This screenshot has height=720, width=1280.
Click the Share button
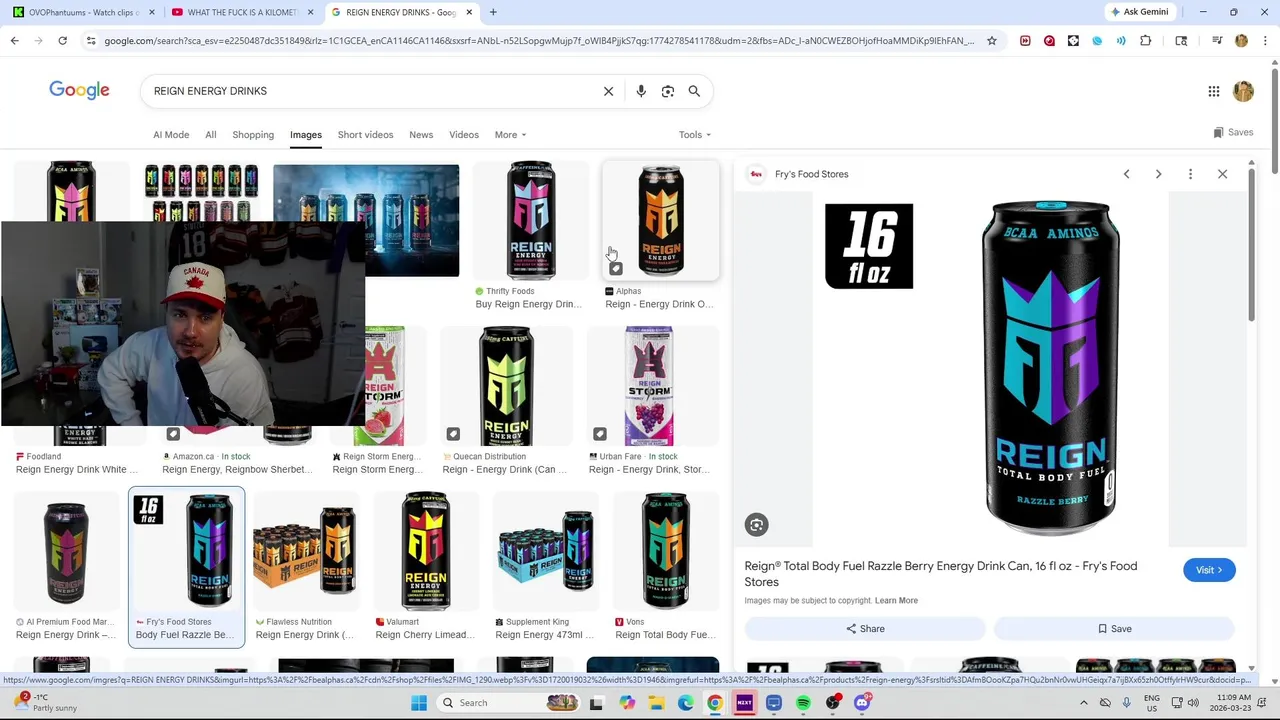click(x=865, y=629)
